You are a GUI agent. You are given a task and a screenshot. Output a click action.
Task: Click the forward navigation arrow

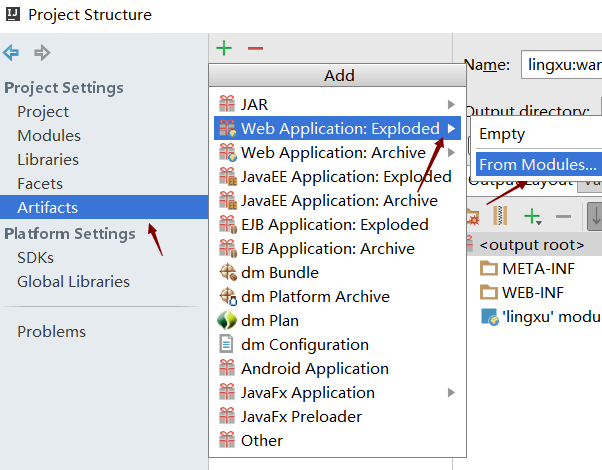click(x=42, y=53)
